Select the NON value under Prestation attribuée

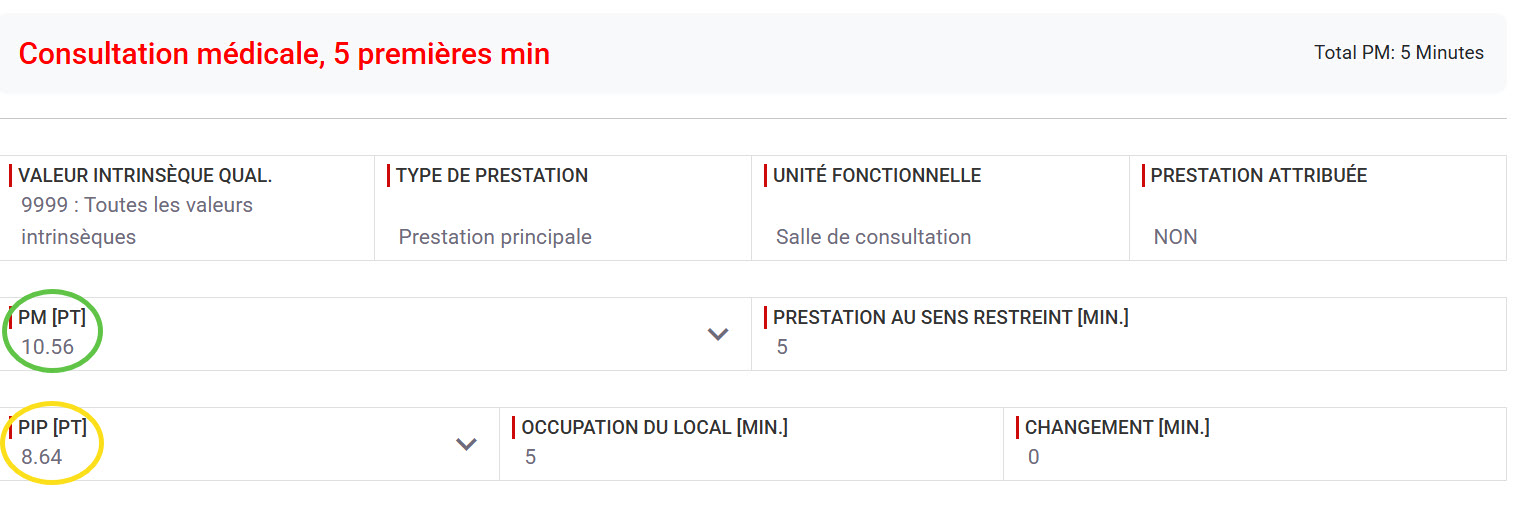coord(1175,237)
